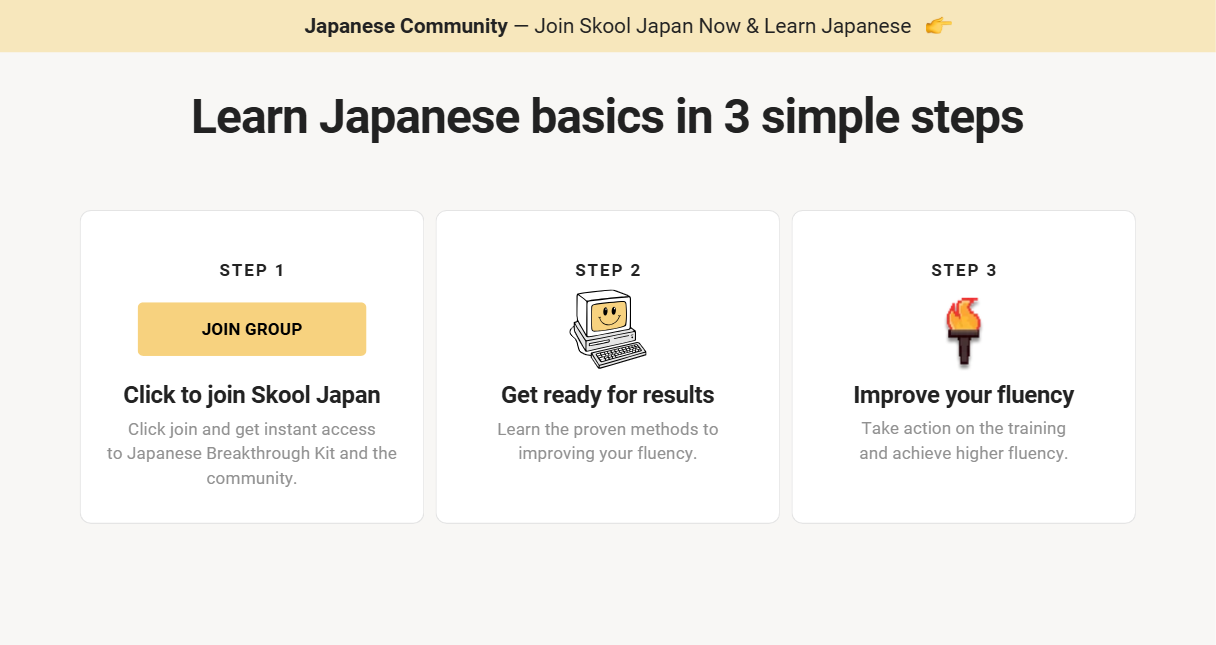The height and width of the screenshot is (645, 1216).
Task: Click the 'Improve your fluency' heading
Action: (x=964, y=395)
